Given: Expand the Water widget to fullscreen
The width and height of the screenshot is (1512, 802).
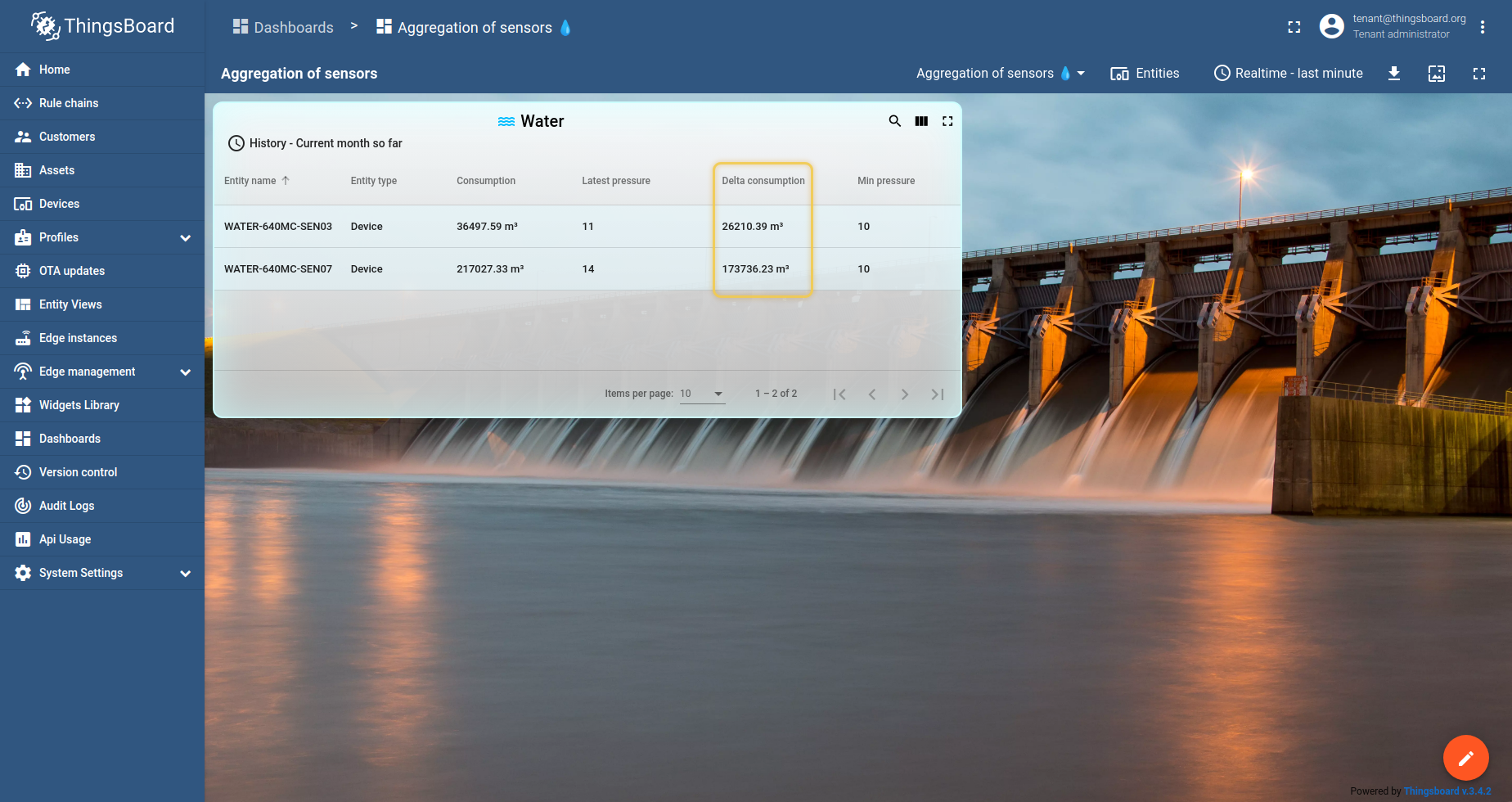Looking at the screenshot, I should tap(947, 121).
